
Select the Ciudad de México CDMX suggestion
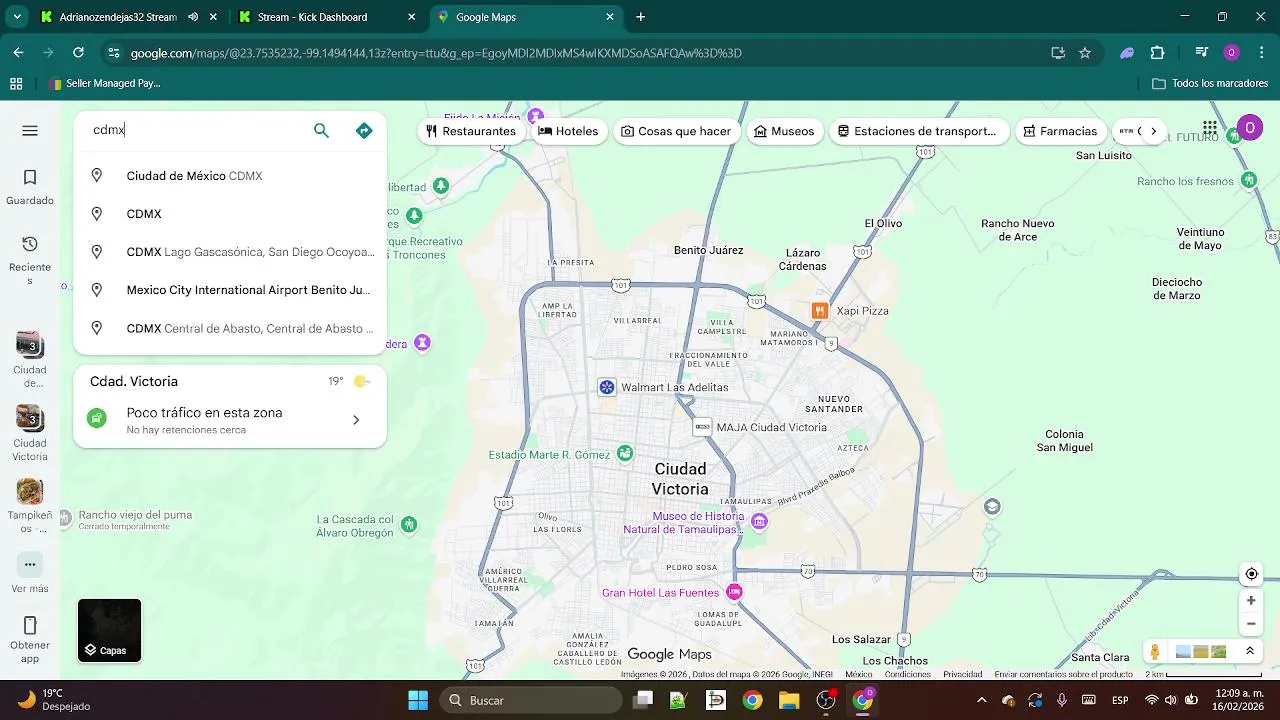(x=230, y=176)
